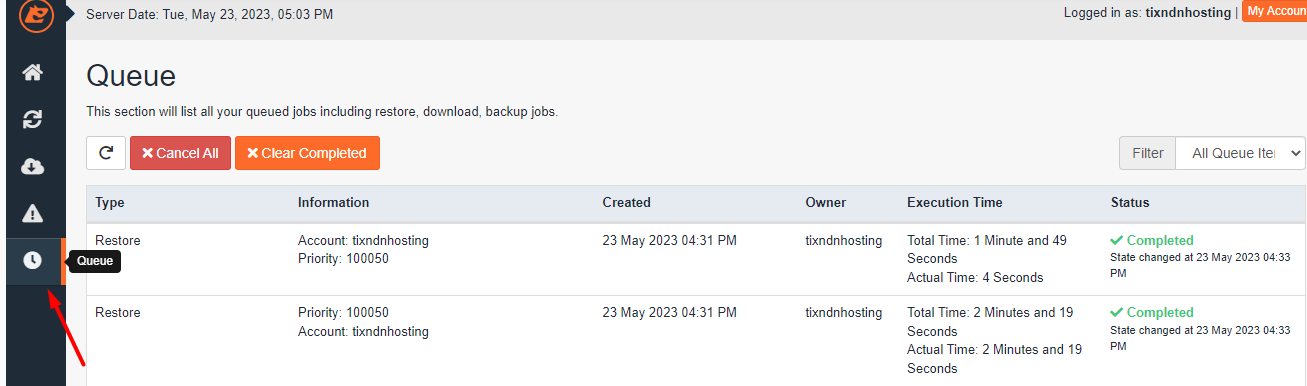The width and height of the screenshot is (1307, 386).
Task: Click the Cancel All button
Action: (x=180, y=153)
